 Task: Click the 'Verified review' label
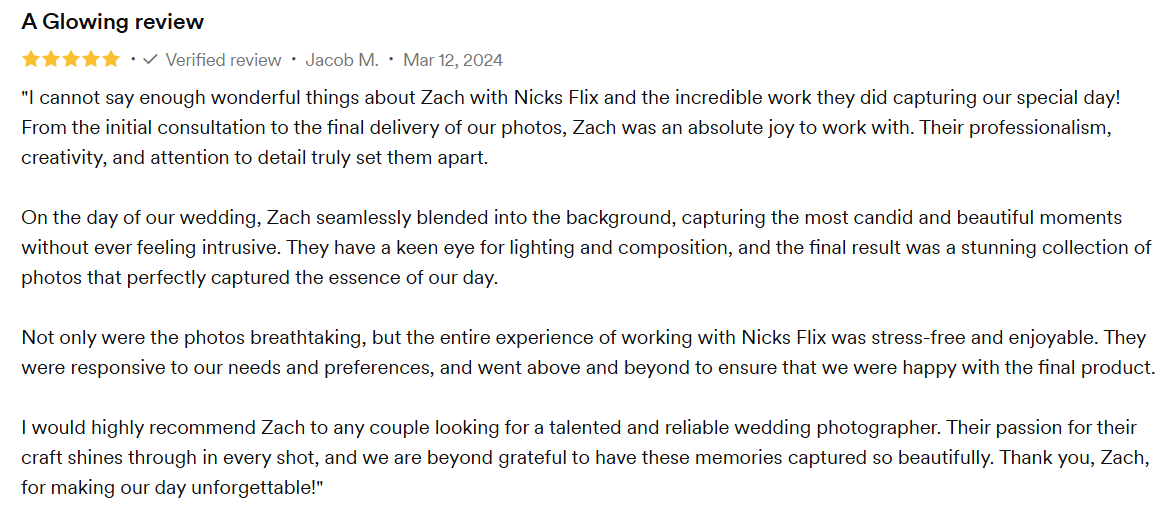223,60
